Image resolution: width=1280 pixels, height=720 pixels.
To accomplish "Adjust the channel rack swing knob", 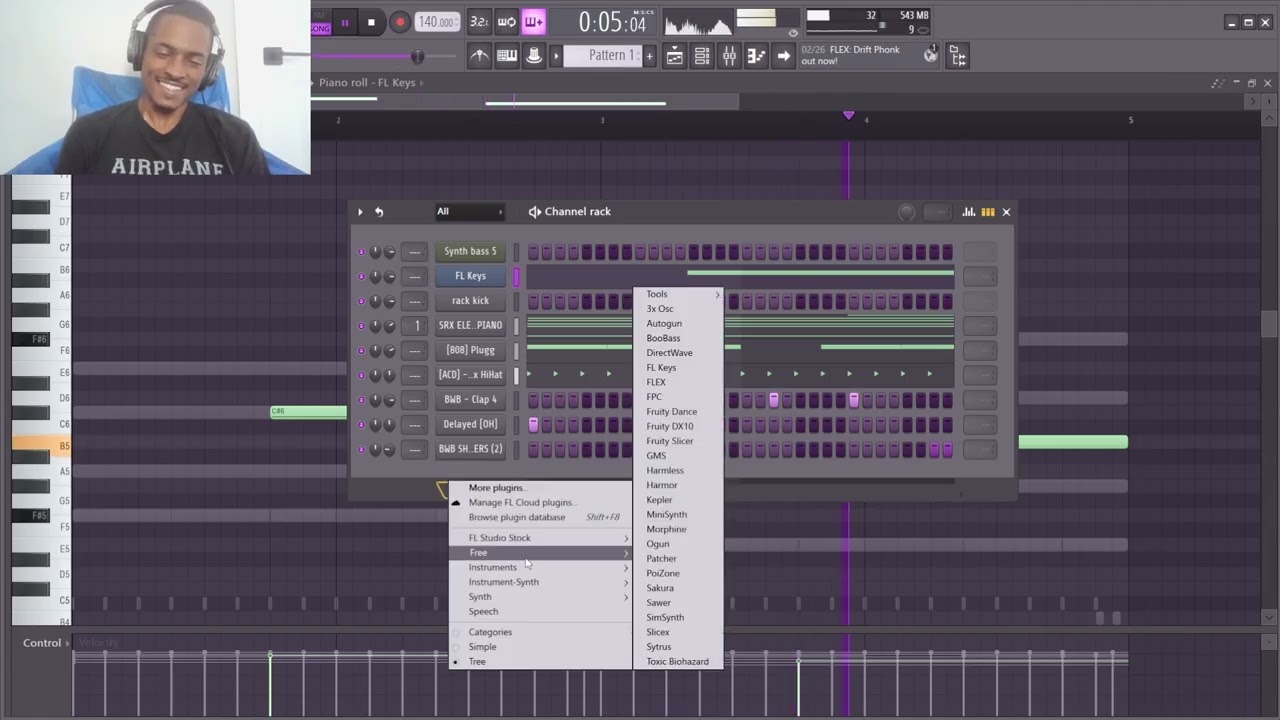I will 906,212.
